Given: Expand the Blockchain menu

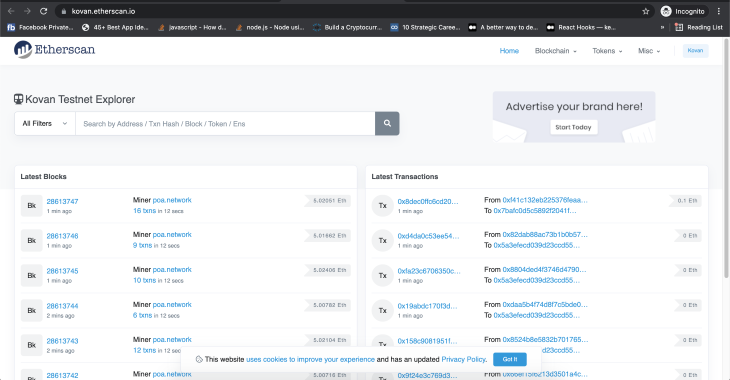Looking at the screenshot, I should [x=555, y=51].
